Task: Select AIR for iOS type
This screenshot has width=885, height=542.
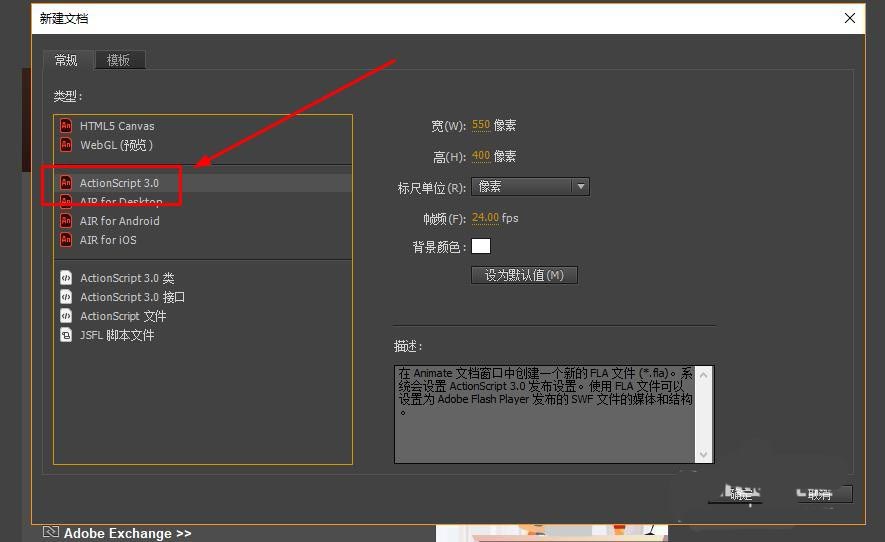Action: click(203, 239)
